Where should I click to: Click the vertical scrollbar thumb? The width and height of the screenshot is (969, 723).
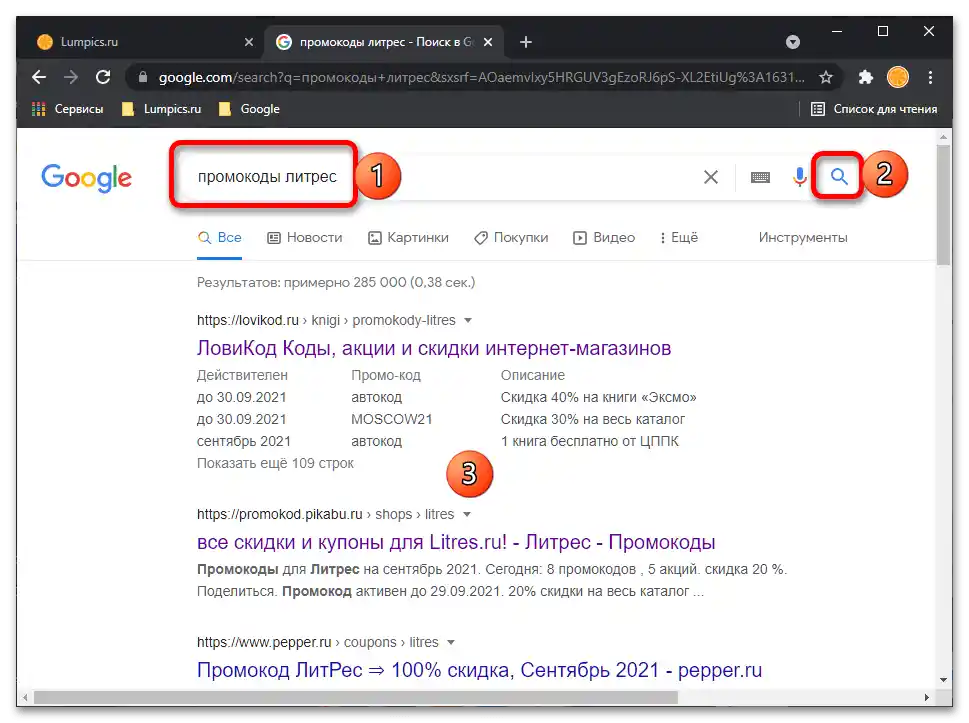click(x=943, y=205)
